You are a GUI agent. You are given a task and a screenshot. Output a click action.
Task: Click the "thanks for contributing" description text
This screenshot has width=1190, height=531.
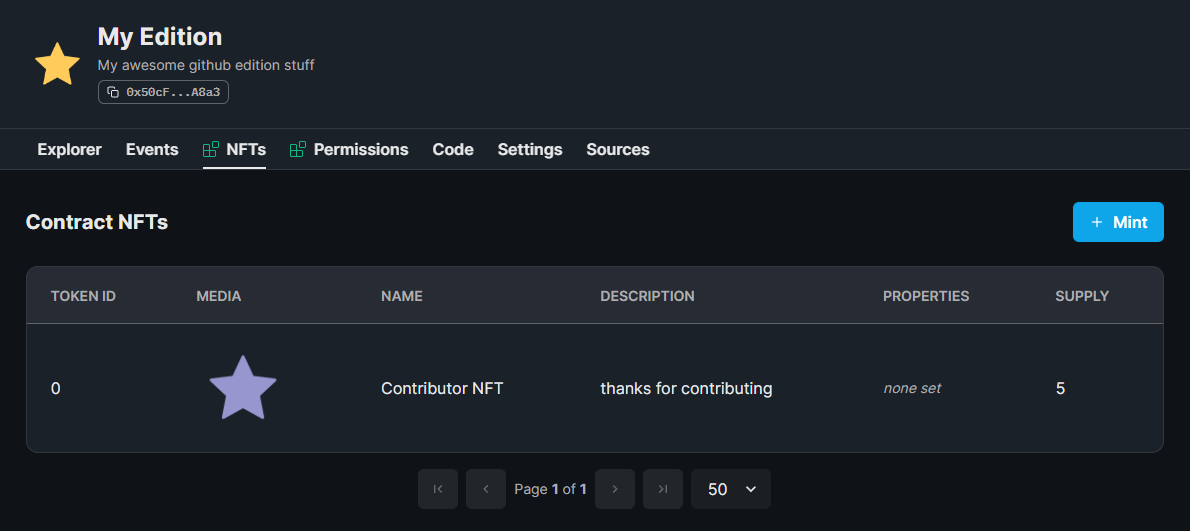686,388
